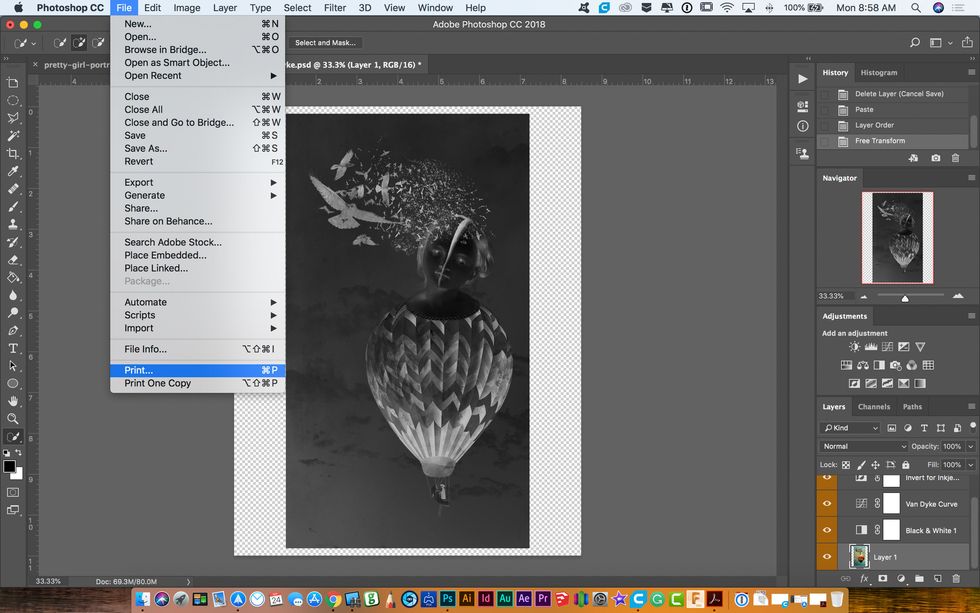Open the Opacity dropdown in Layers panel

point(969,447)
